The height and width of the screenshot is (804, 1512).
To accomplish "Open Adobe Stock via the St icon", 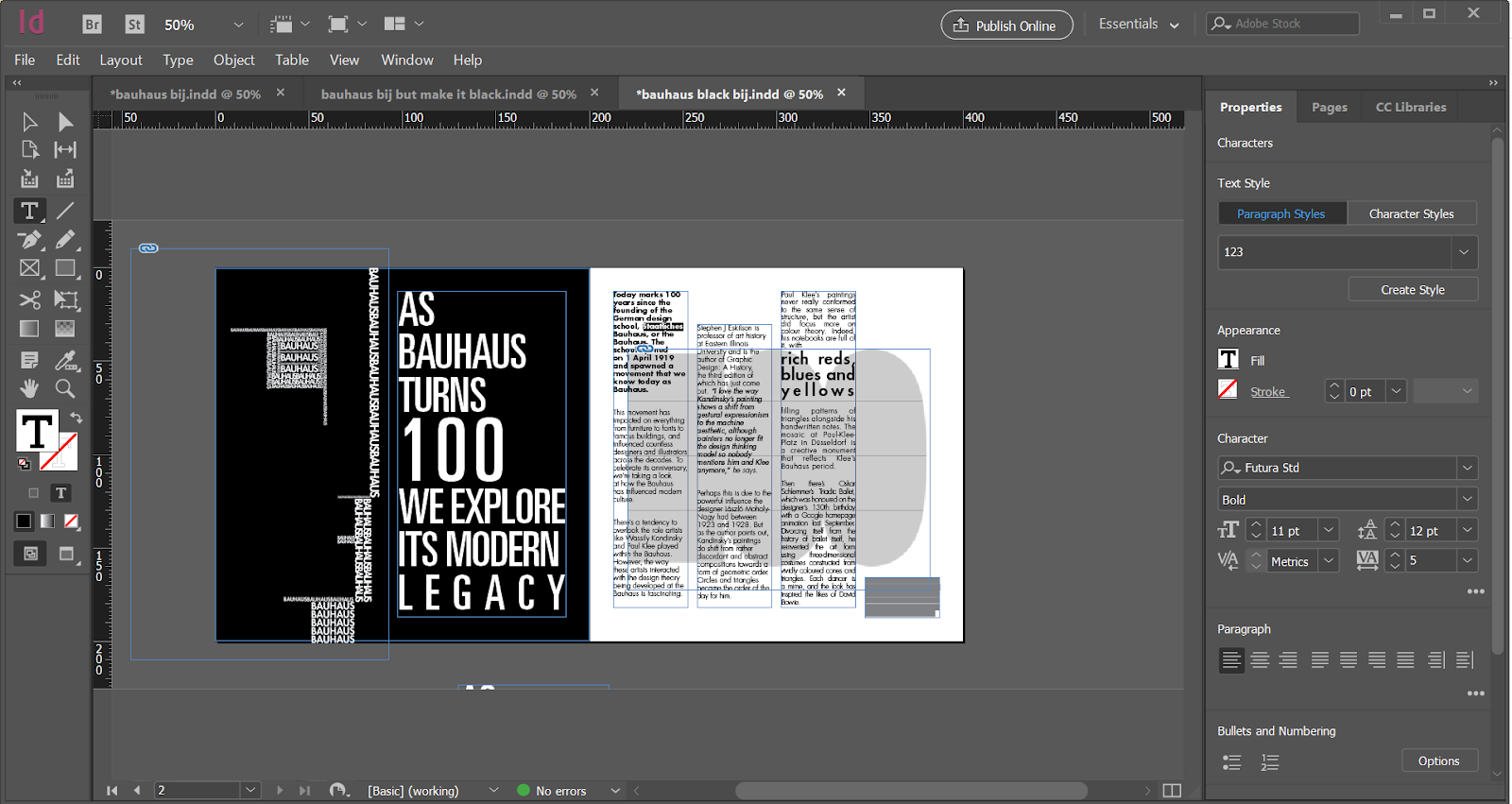I will click(134, 25).
